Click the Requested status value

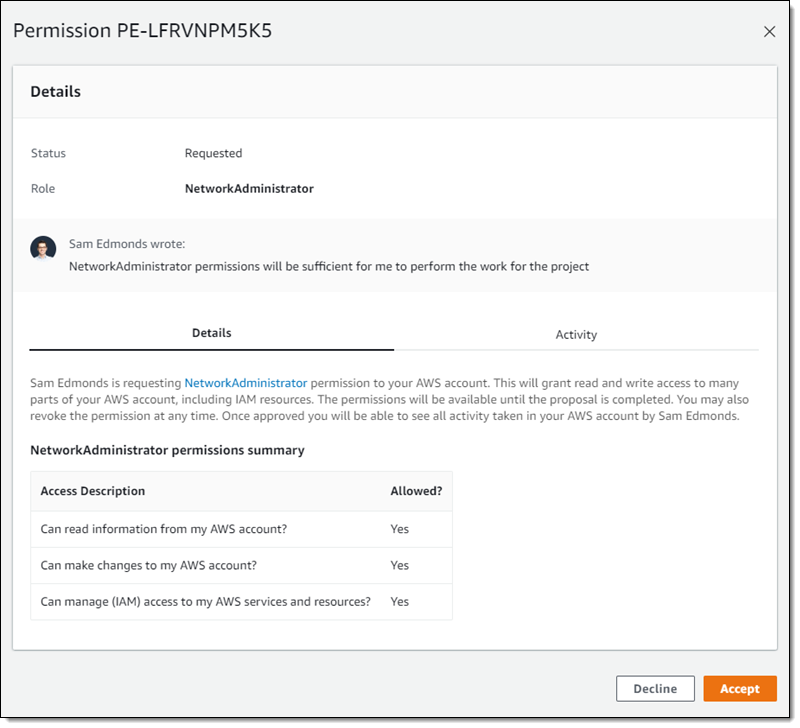(213, 154)
